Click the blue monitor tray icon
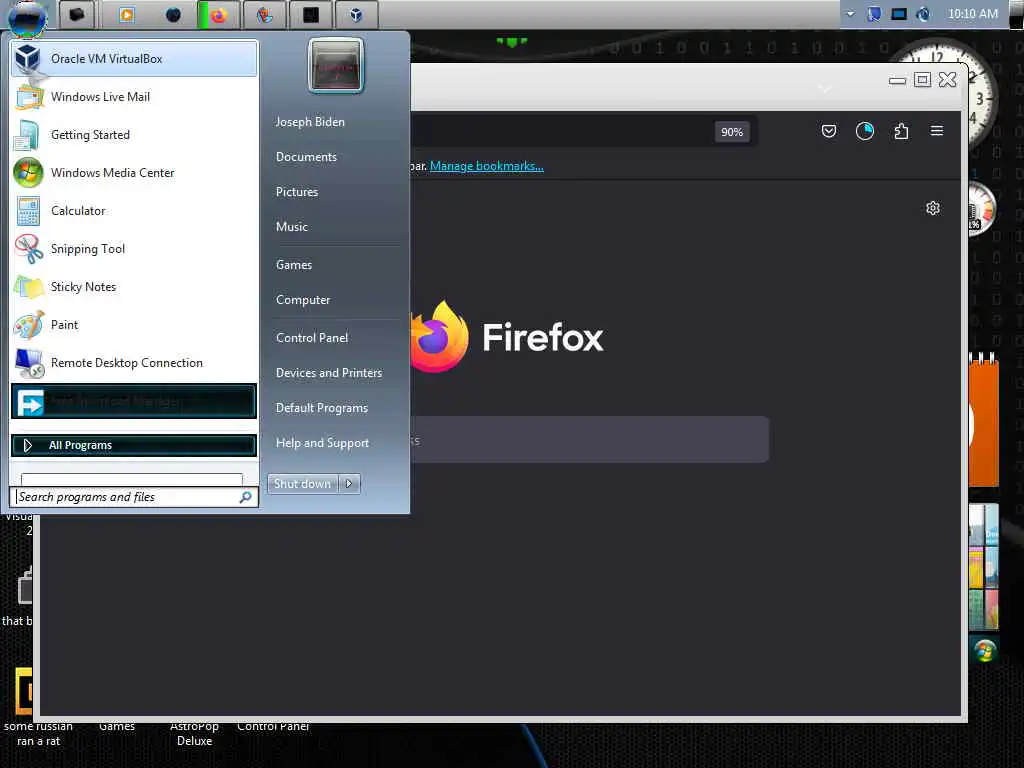Screen dimensions: 1024x768 pos(899,14)
